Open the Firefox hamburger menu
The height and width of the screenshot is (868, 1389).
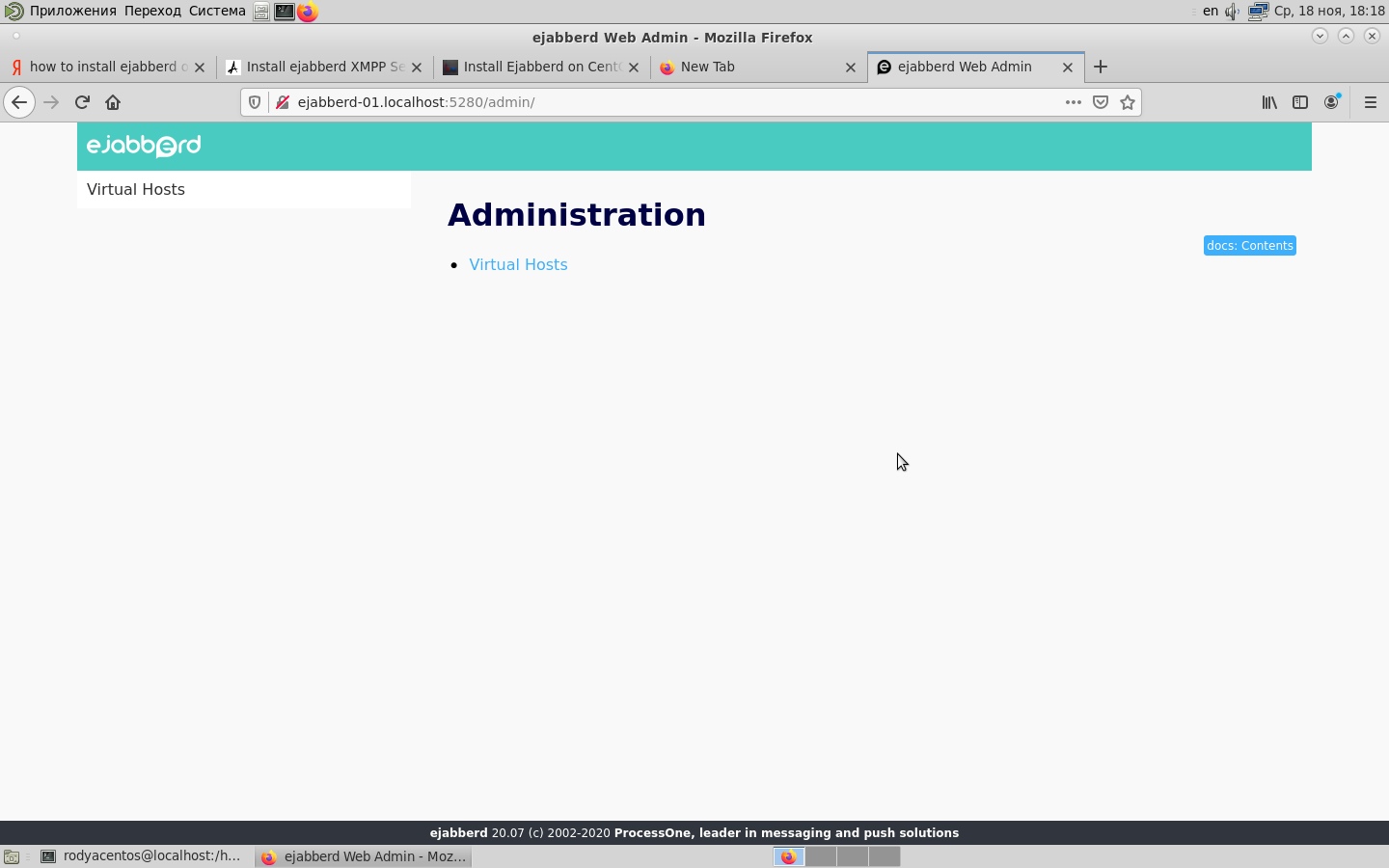(1371, 102)
